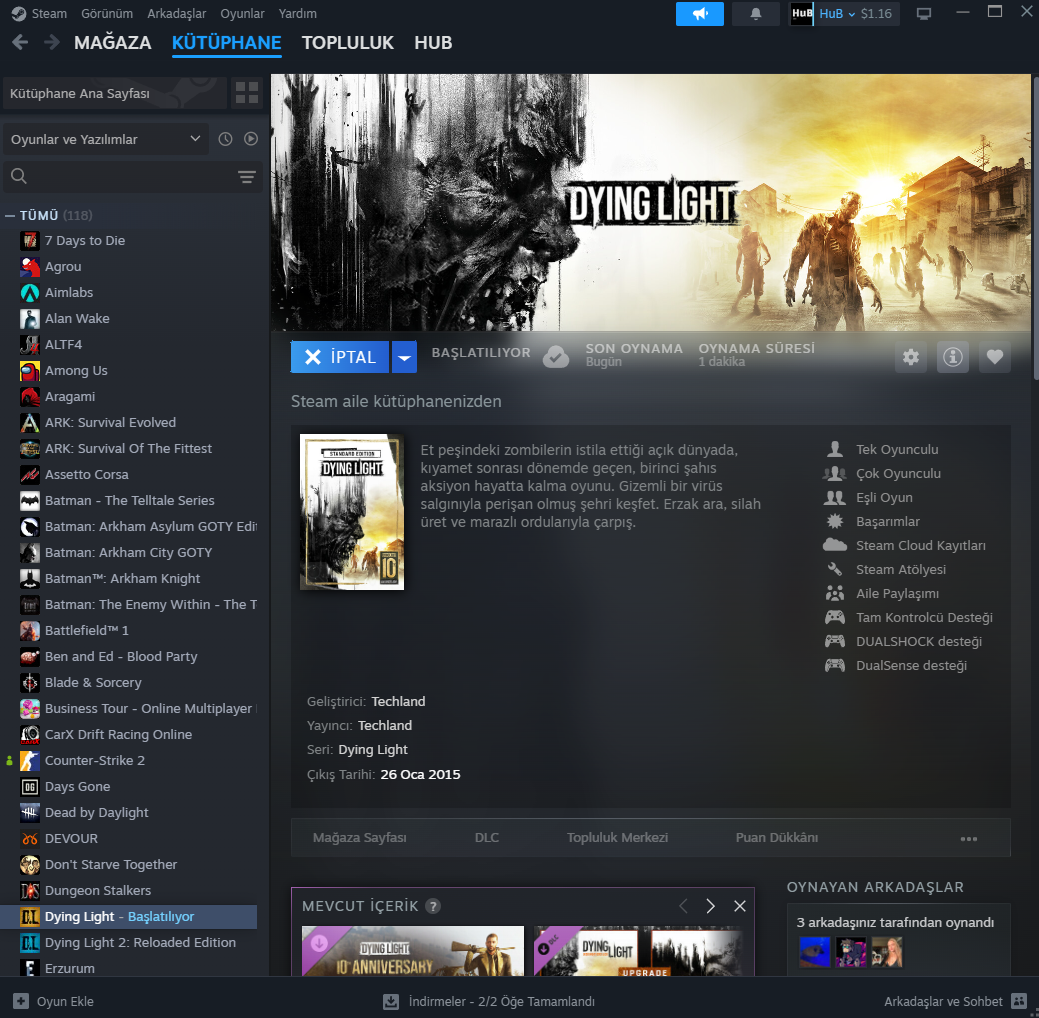Open the Görünüm menu
1039x1018 pixels.
[x=107, y=13]
